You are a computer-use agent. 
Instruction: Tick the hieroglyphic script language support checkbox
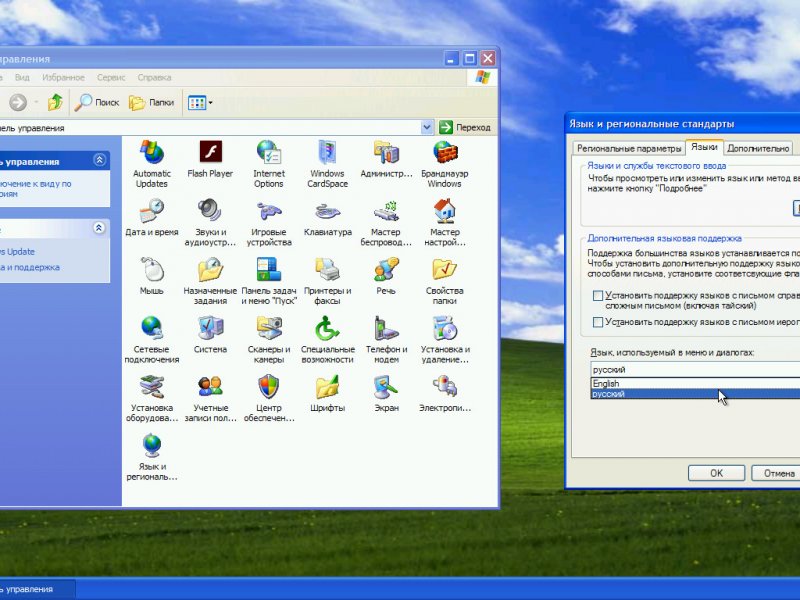(x=598, y=322)
